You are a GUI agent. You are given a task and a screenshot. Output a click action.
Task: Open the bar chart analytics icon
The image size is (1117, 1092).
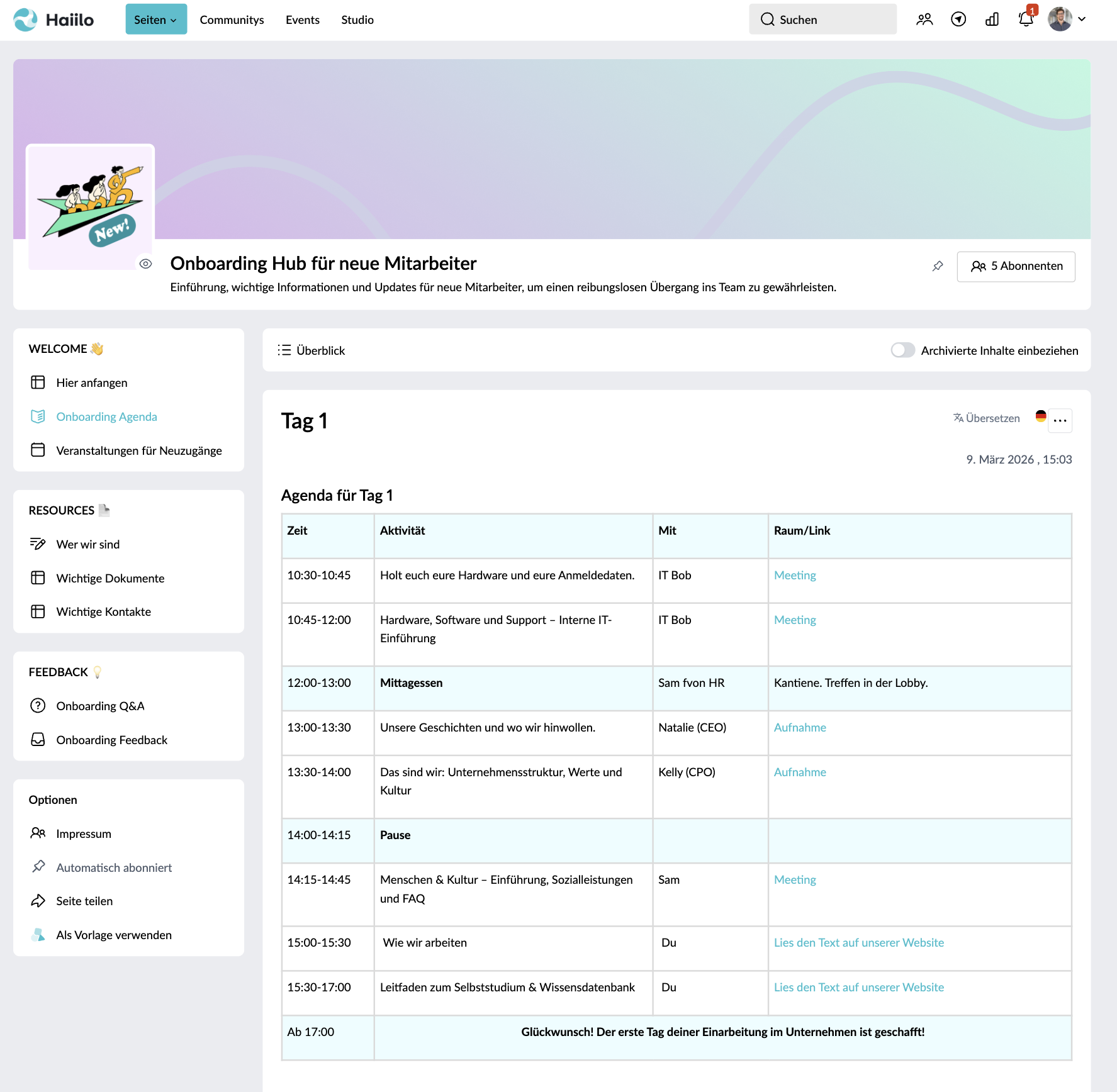coord(992,19)
